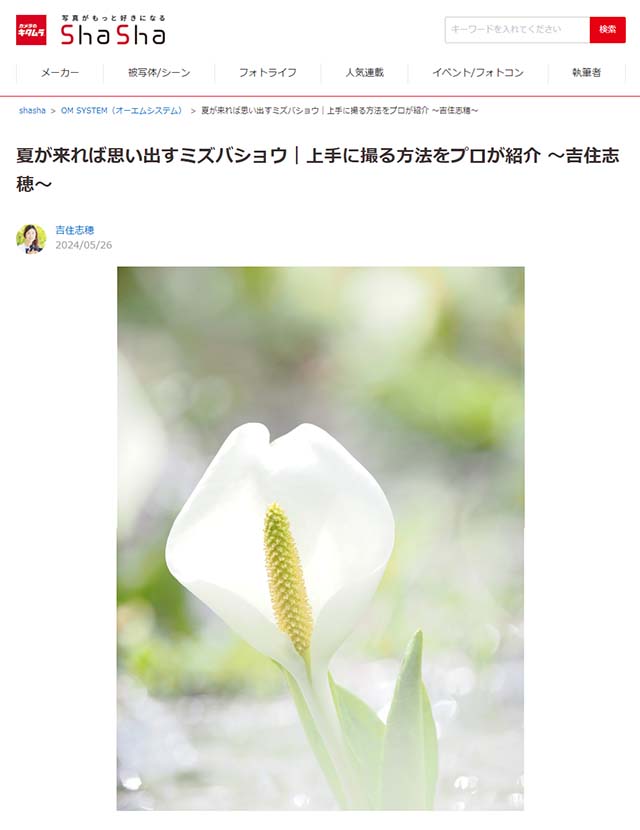Image resolution: width=640 pixels, height=830 pixels.
Task: Open the 執筆者 navigation item
Action: pyautogui.click(x=587, y=73)
